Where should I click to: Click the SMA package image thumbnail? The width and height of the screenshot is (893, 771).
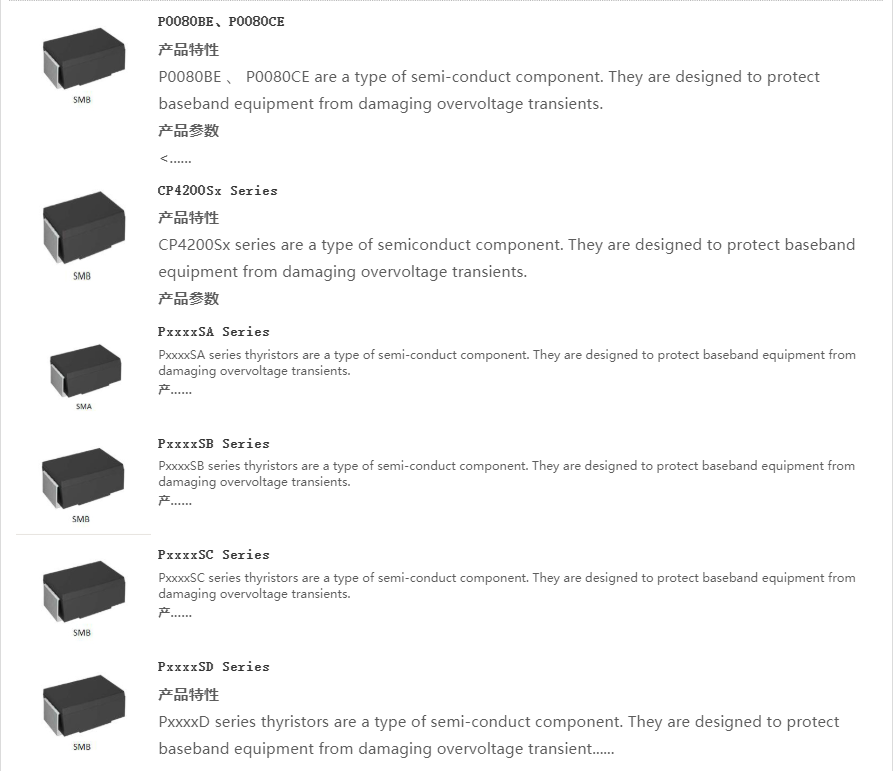coord(85,376)
